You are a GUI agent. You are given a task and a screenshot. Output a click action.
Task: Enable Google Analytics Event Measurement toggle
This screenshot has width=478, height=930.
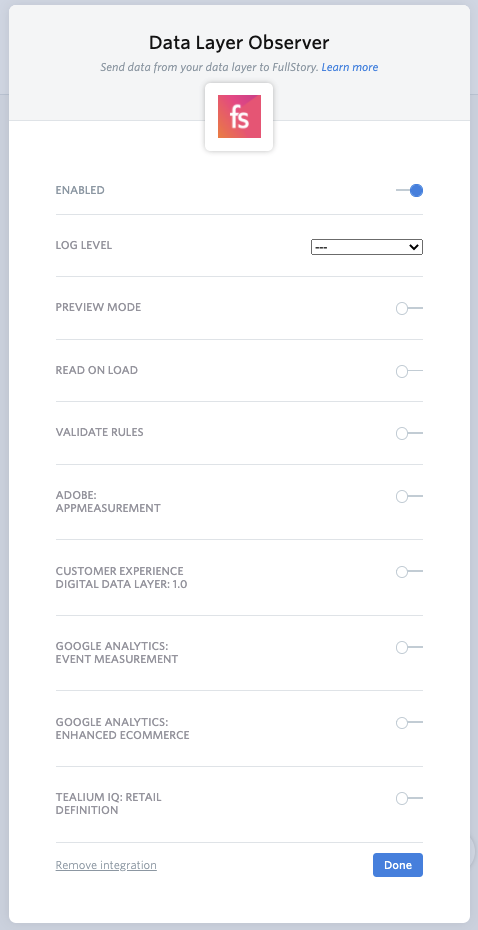[x=409, y=647]
